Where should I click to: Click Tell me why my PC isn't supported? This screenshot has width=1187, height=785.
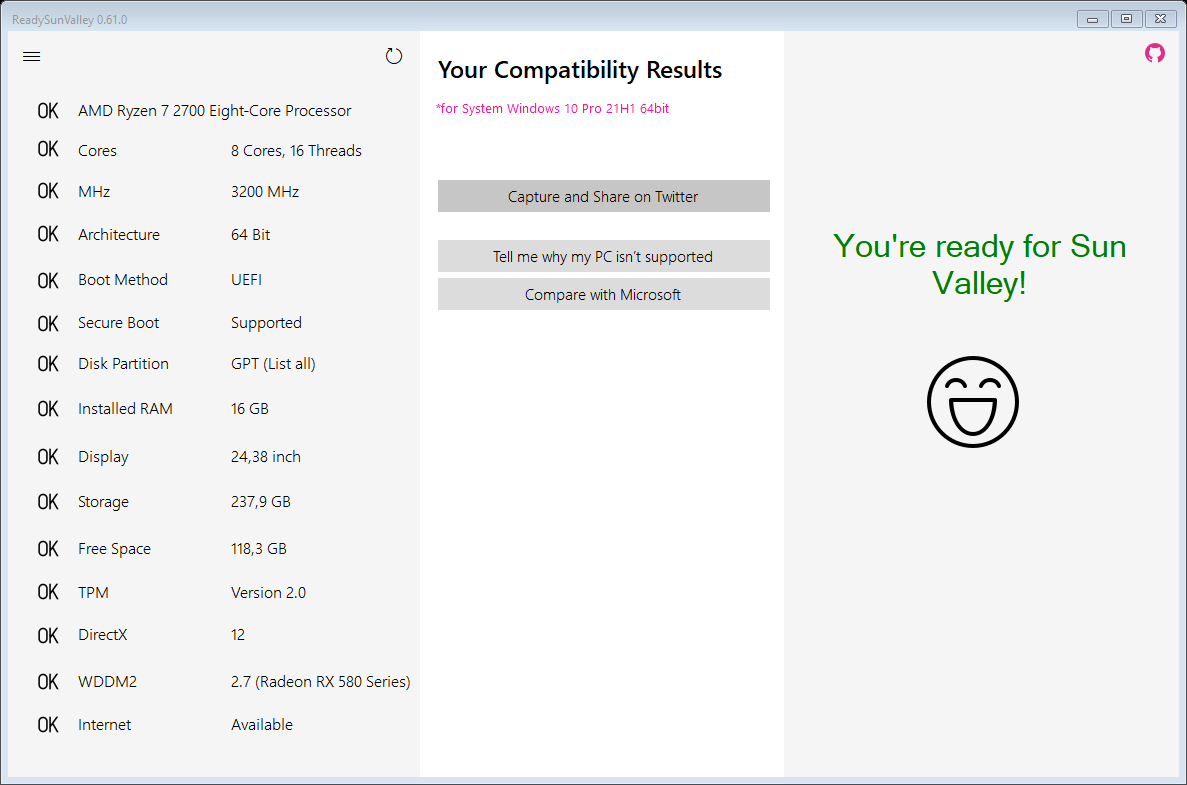pyautogui.click(x=603, y=257)
